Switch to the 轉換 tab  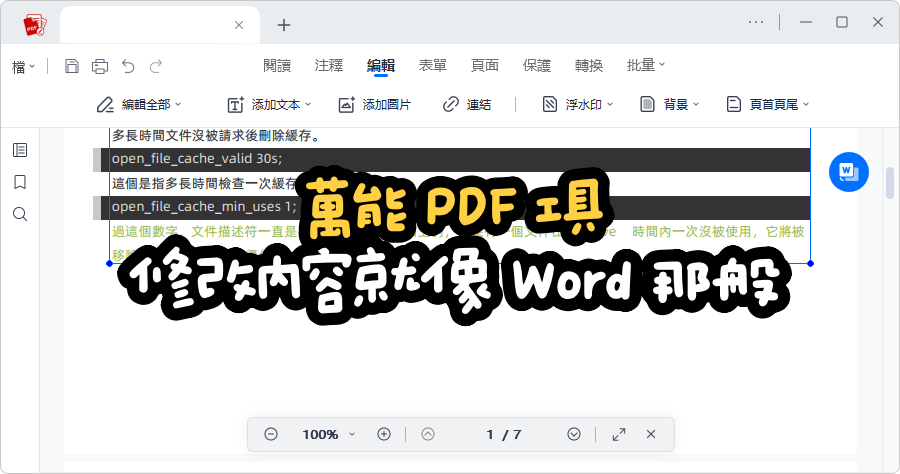[589, 65]
